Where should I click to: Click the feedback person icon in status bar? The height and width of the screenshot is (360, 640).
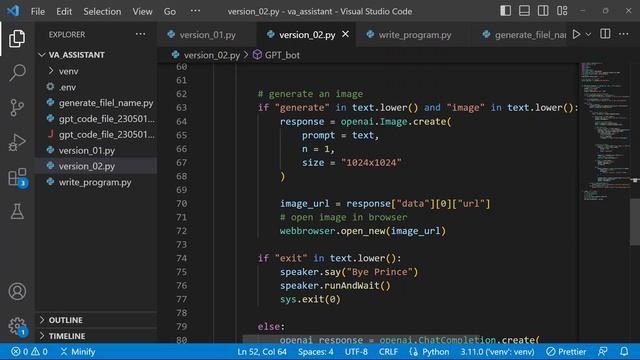(x=602, y=351)
